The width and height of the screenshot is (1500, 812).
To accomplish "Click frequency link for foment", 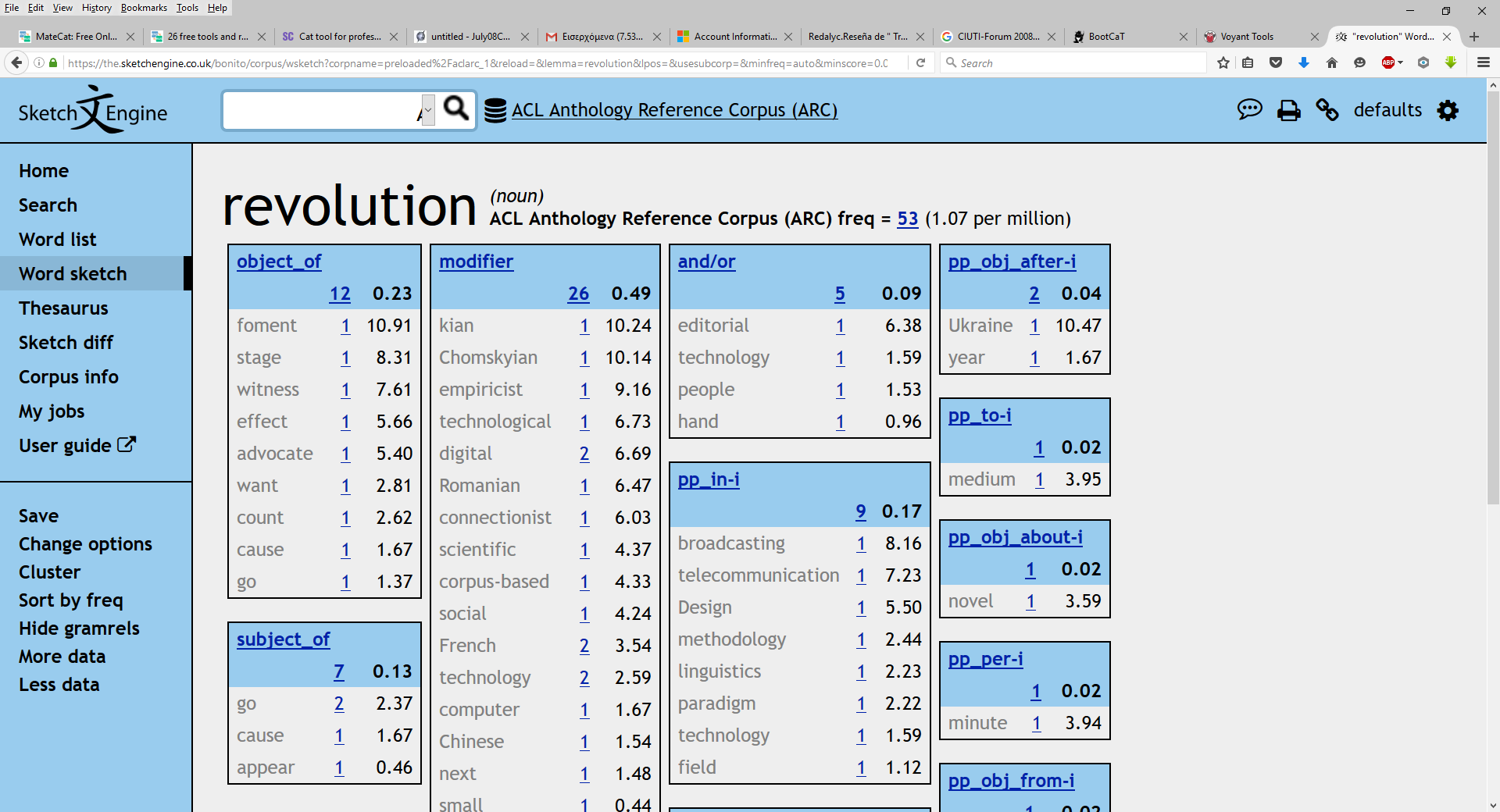I will coord(345,326).
